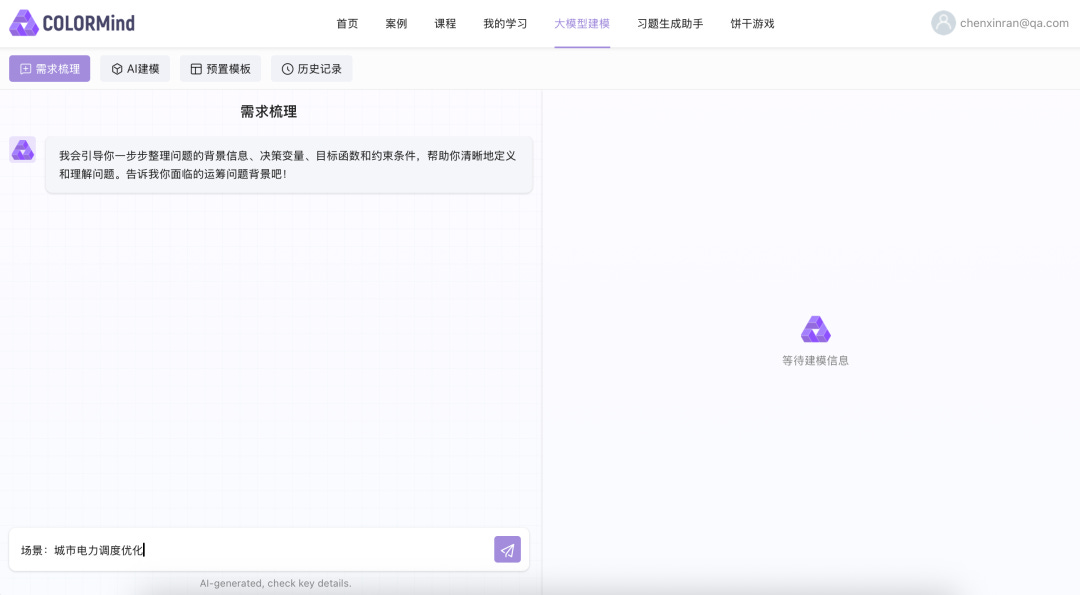This screenshot has width=1080, height=595.
Task: Click the user avatar icon
Action: coord(943,23)
